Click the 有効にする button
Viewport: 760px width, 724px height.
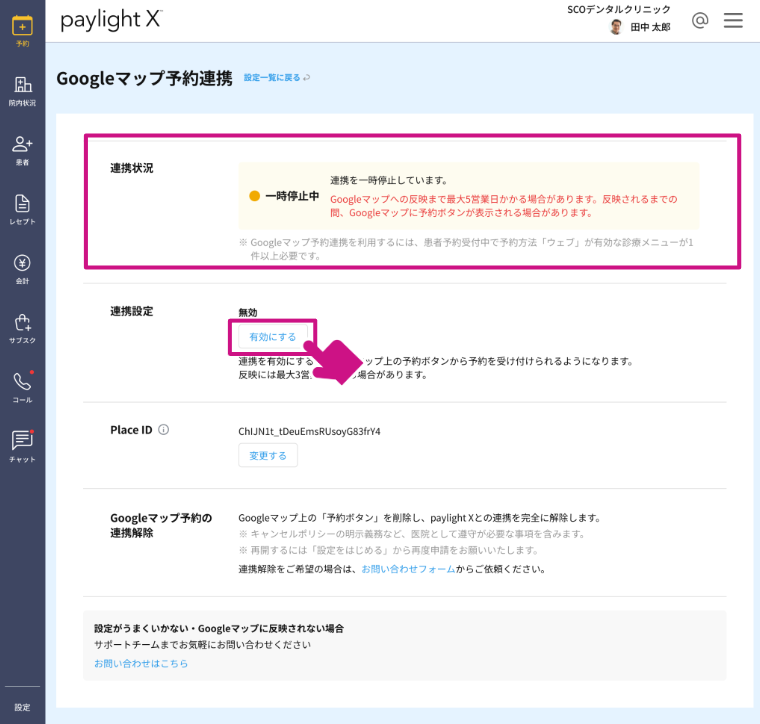tap(272, 336)
